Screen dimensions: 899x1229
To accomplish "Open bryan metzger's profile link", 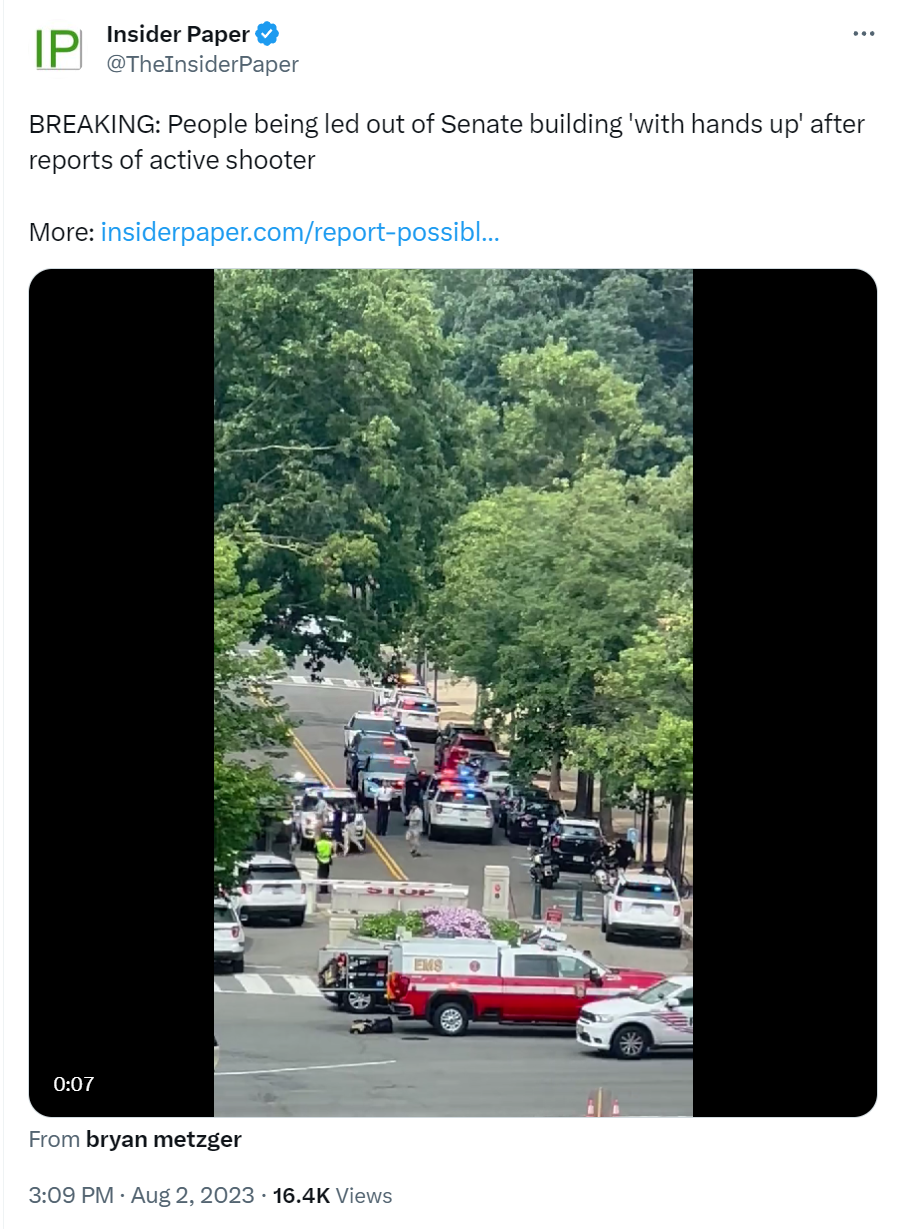I will pyautogui.click(x=163, y=1139).
